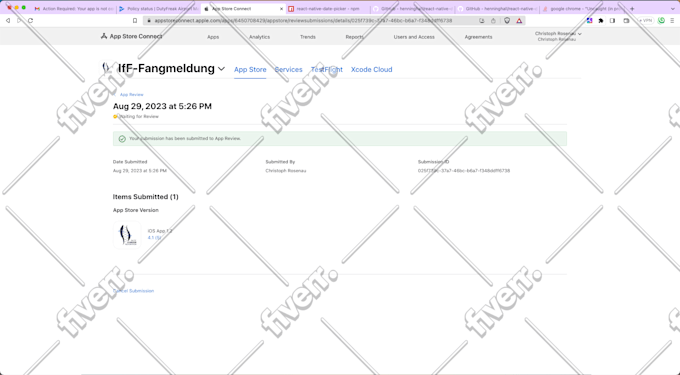Select the Xcode Cloud tab
The width and height of the screenshot is (680, 375).
[371, 69]
